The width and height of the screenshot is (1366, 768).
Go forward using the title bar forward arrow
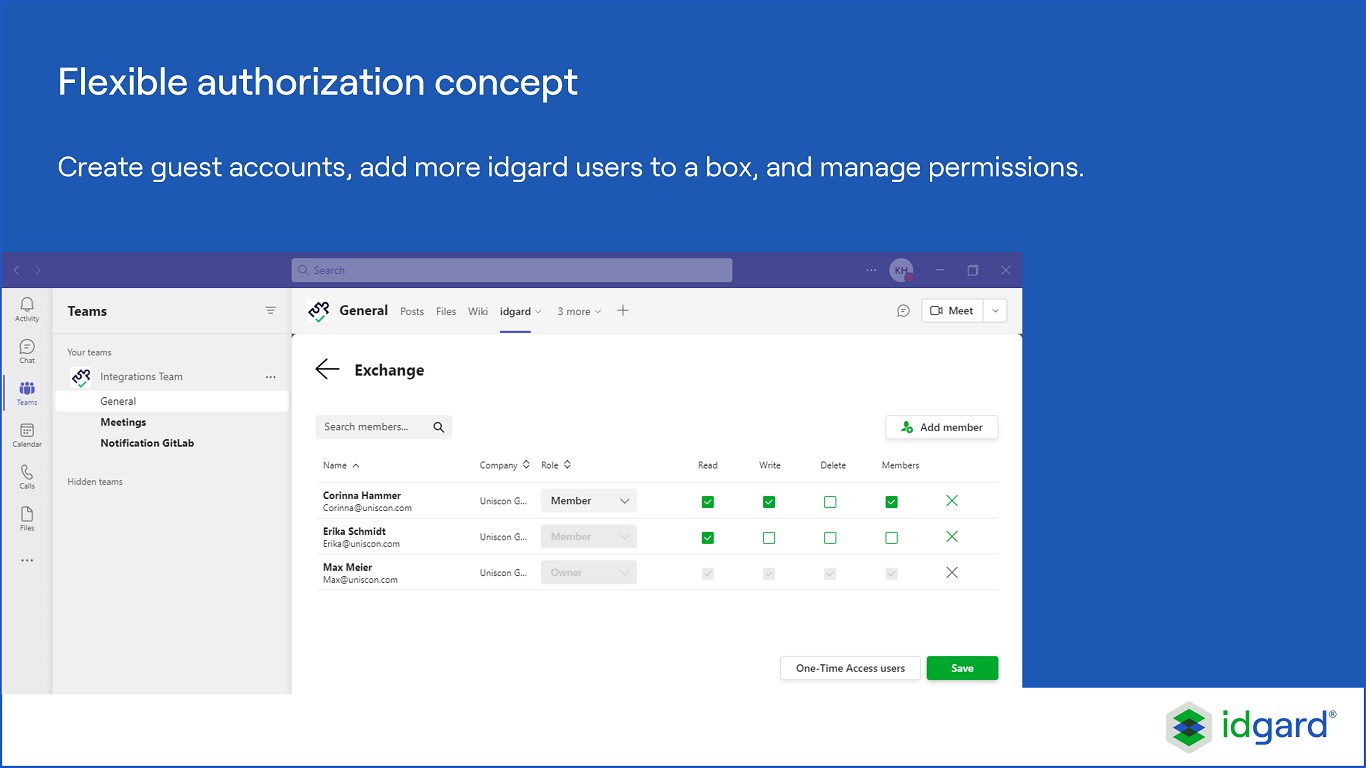click(38, 270)
